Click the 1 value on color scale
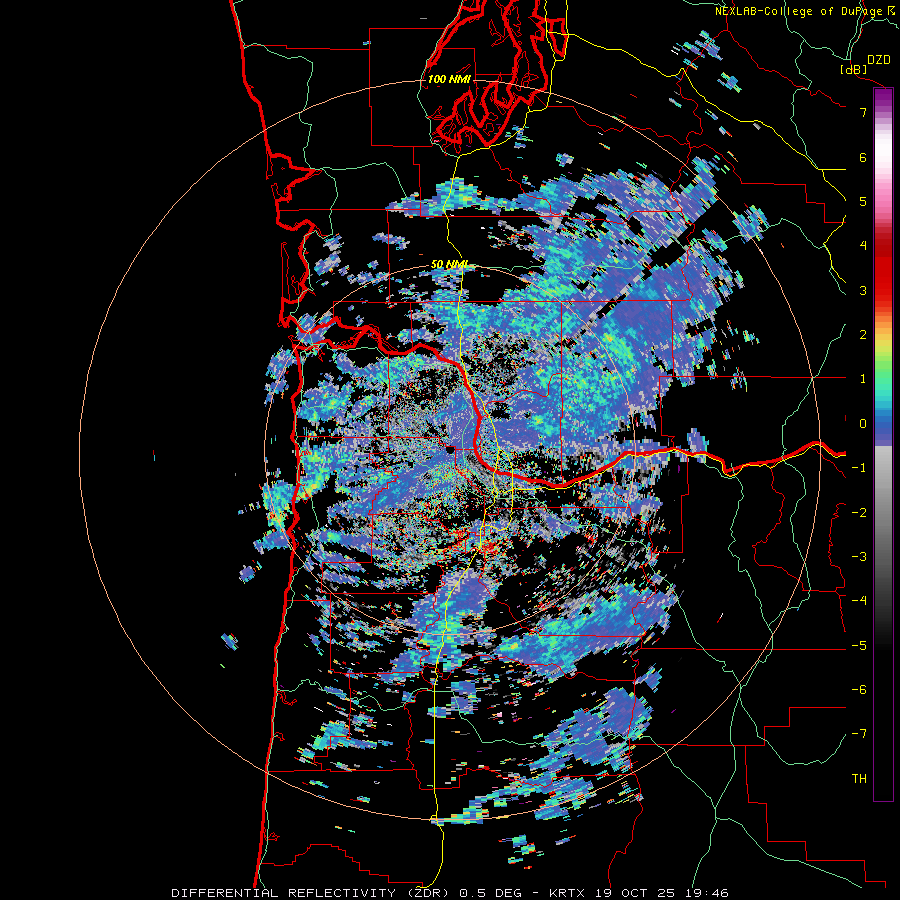 (863, 379)
